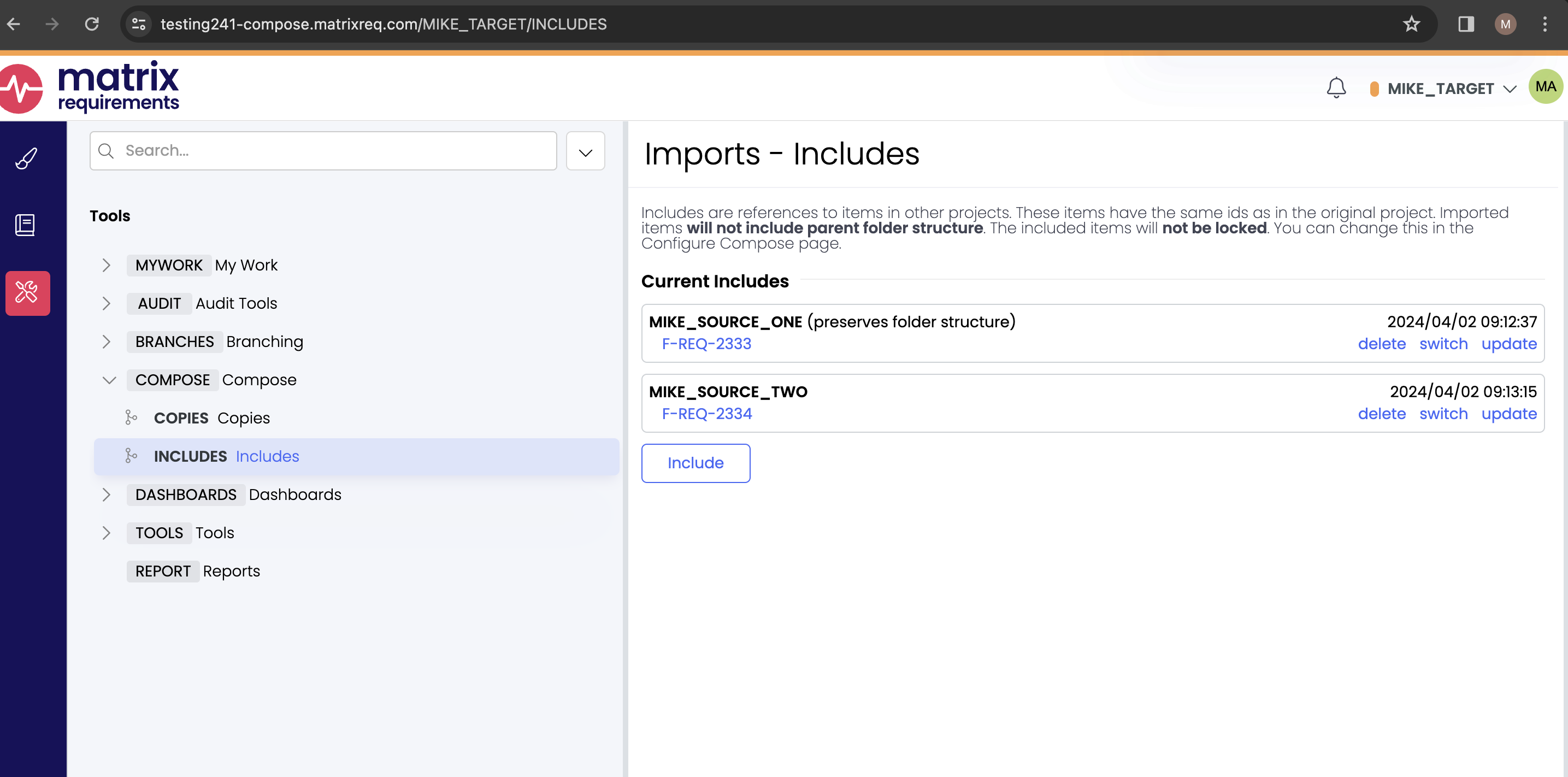Delete the MIKE_SOURCE_TWO include

1382,414
